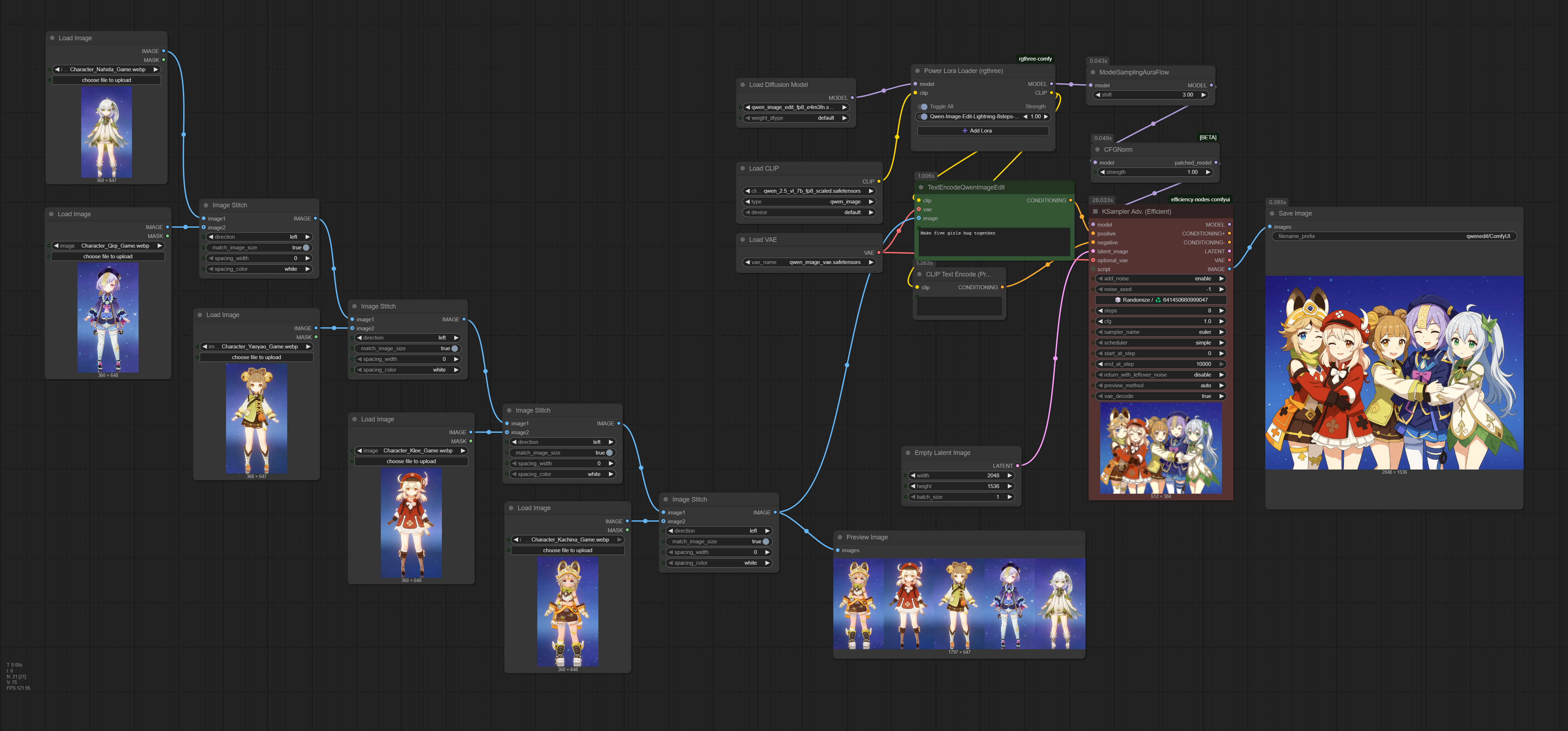Click the plus icon in Add Lora
Image resolution: width=1568 pixels, height=731 pixels.
pyautogui.click(x=965, y=131)
